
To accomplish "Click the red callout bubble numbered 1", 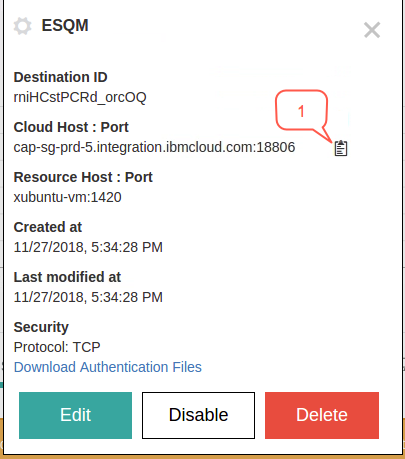I will [301, 111].
